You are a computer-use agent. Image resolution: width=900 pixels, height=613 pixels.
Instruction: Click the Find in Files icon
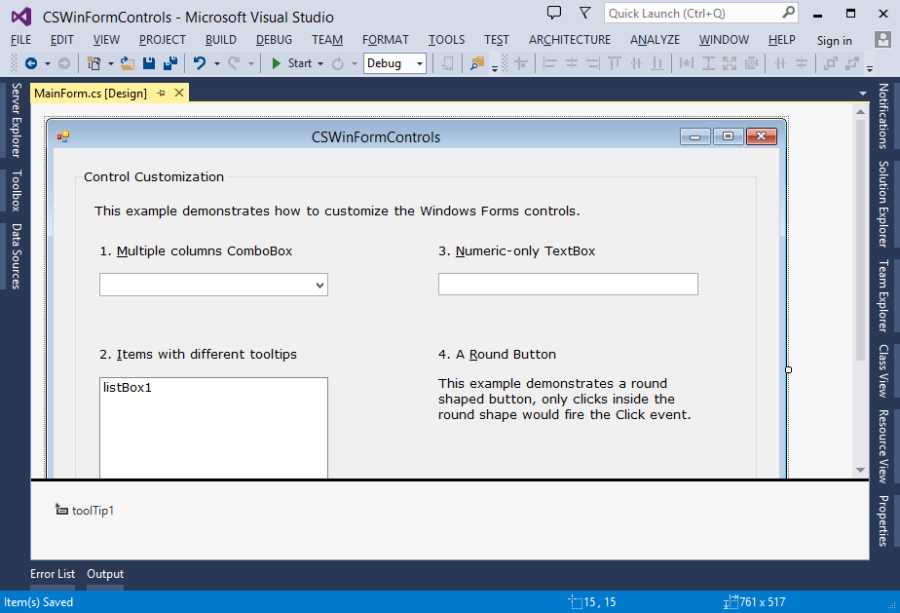[x=476, y=63]
